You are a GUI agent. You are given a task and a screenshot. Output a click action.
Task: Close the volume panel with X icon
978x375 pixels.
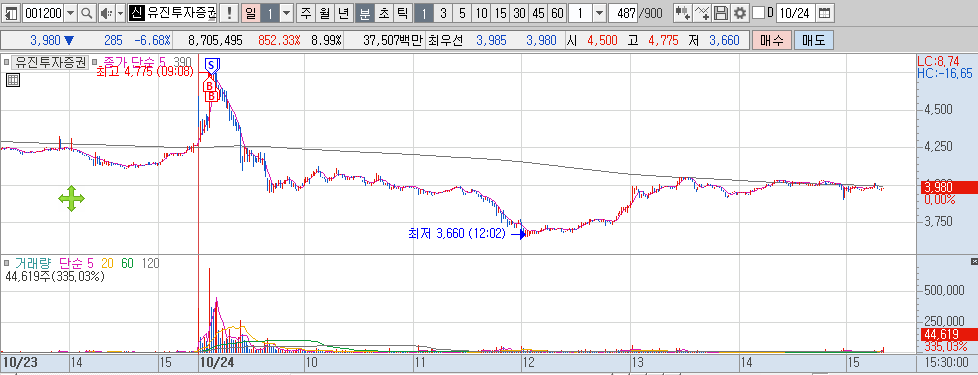click(974, 261)
